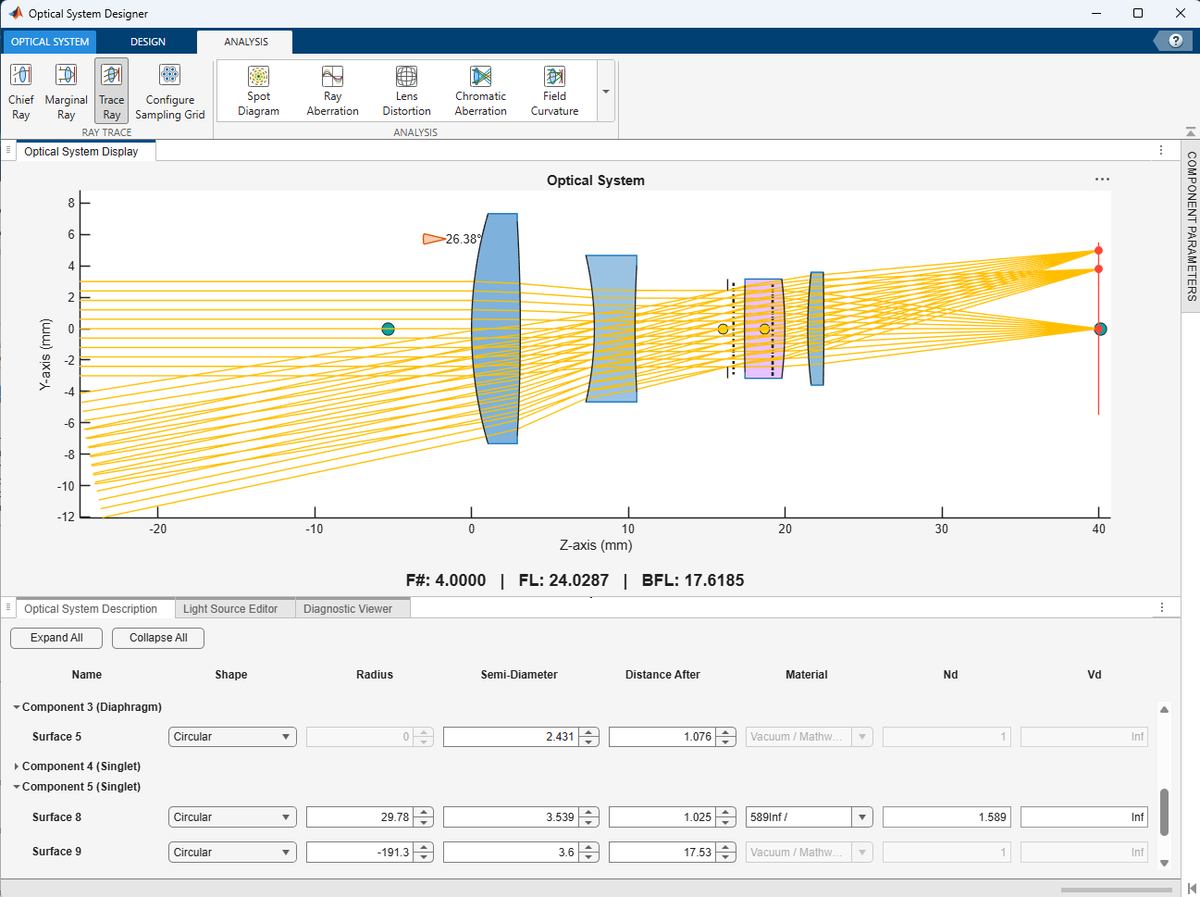Click the Collapse All button
Screen dimensions: 1200x897
point(159,638)
